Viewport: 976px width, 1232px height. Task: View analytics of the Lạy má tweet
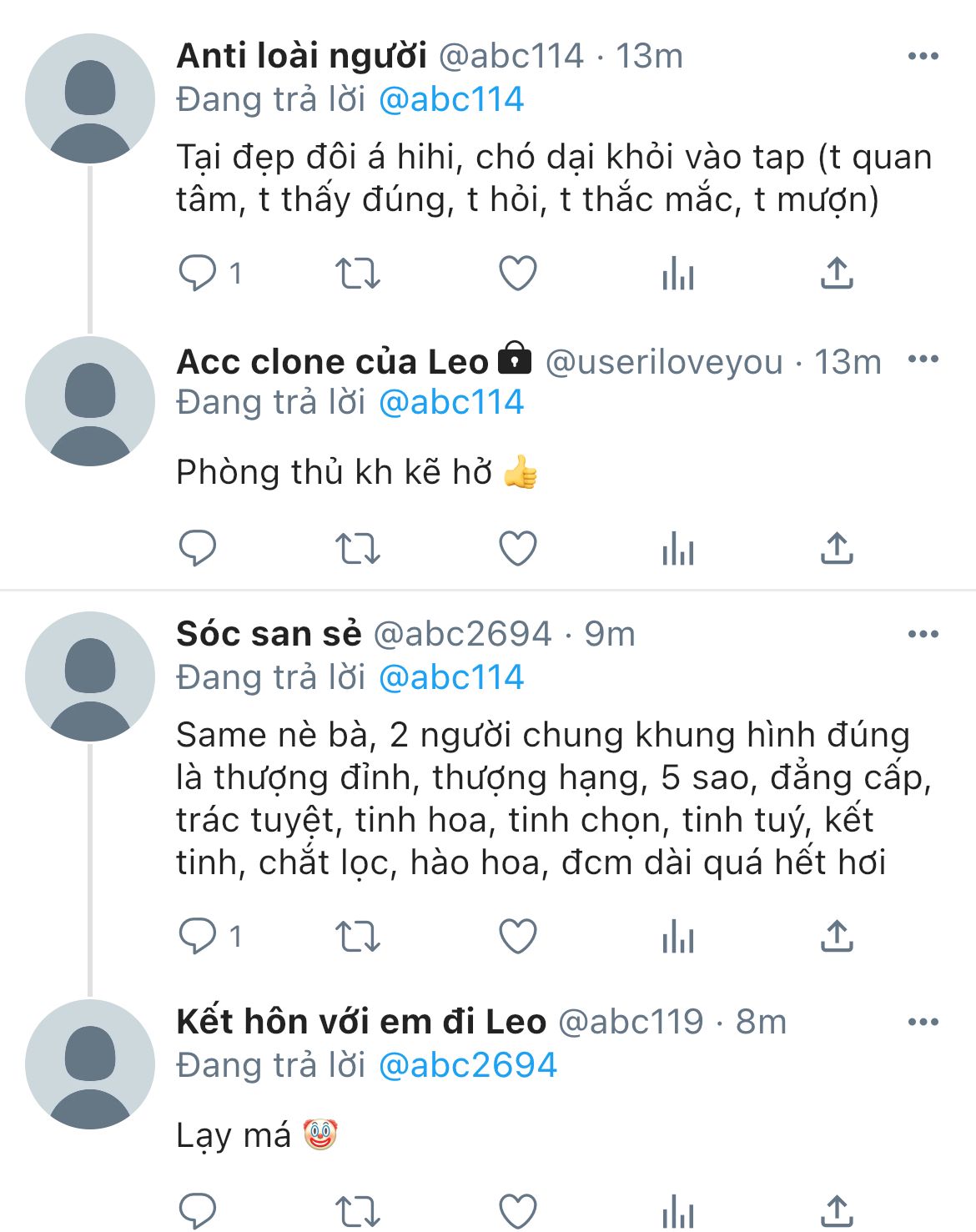pos(677,1210)
